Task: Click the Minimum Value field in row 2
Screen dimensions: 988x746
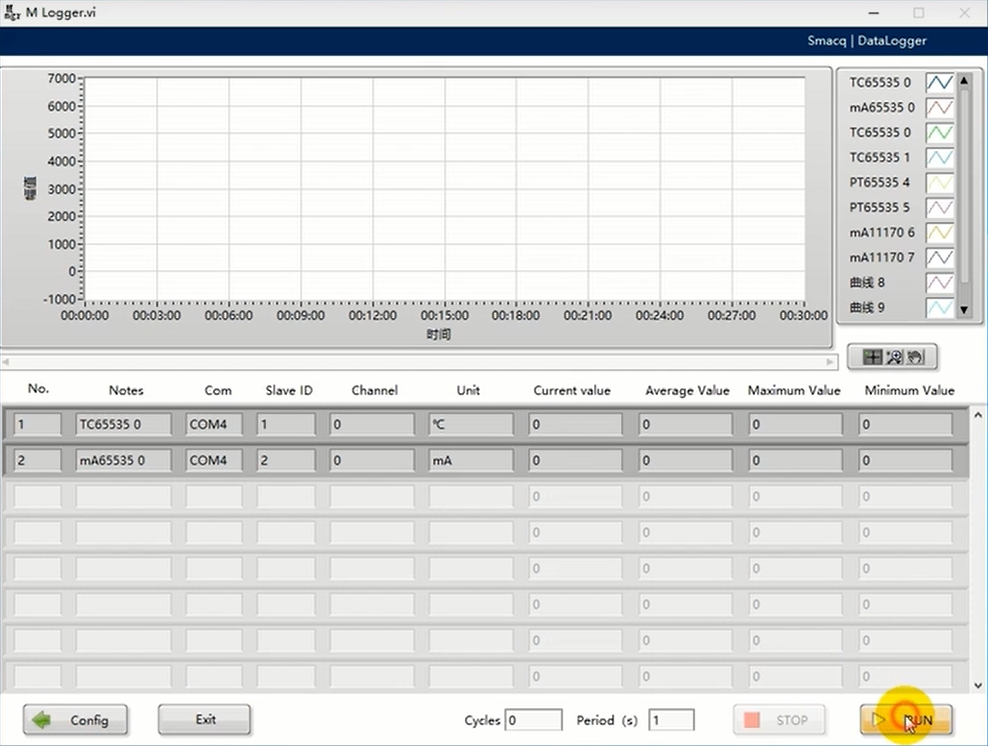Action: coord(905,461)
